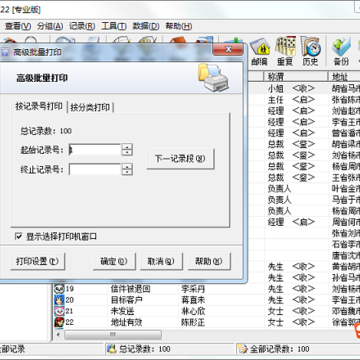The width and height of the screenshot is (360, 360).
Task: Click the 地址 column header
Action: point(344,77)
